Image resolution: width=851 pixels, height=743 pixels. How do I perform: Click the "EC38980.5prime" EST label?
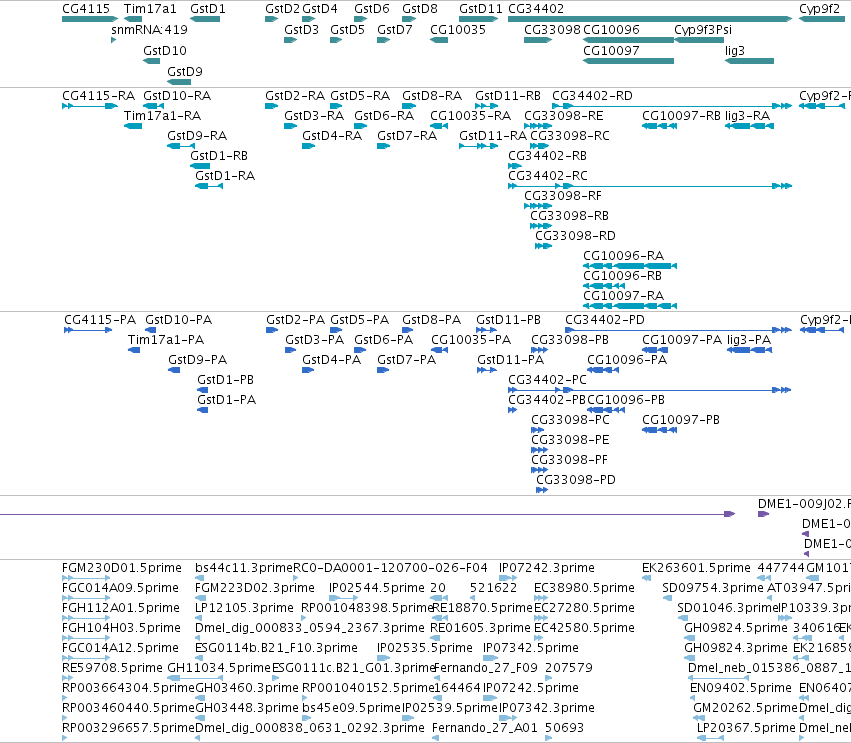tap(585, 588)
